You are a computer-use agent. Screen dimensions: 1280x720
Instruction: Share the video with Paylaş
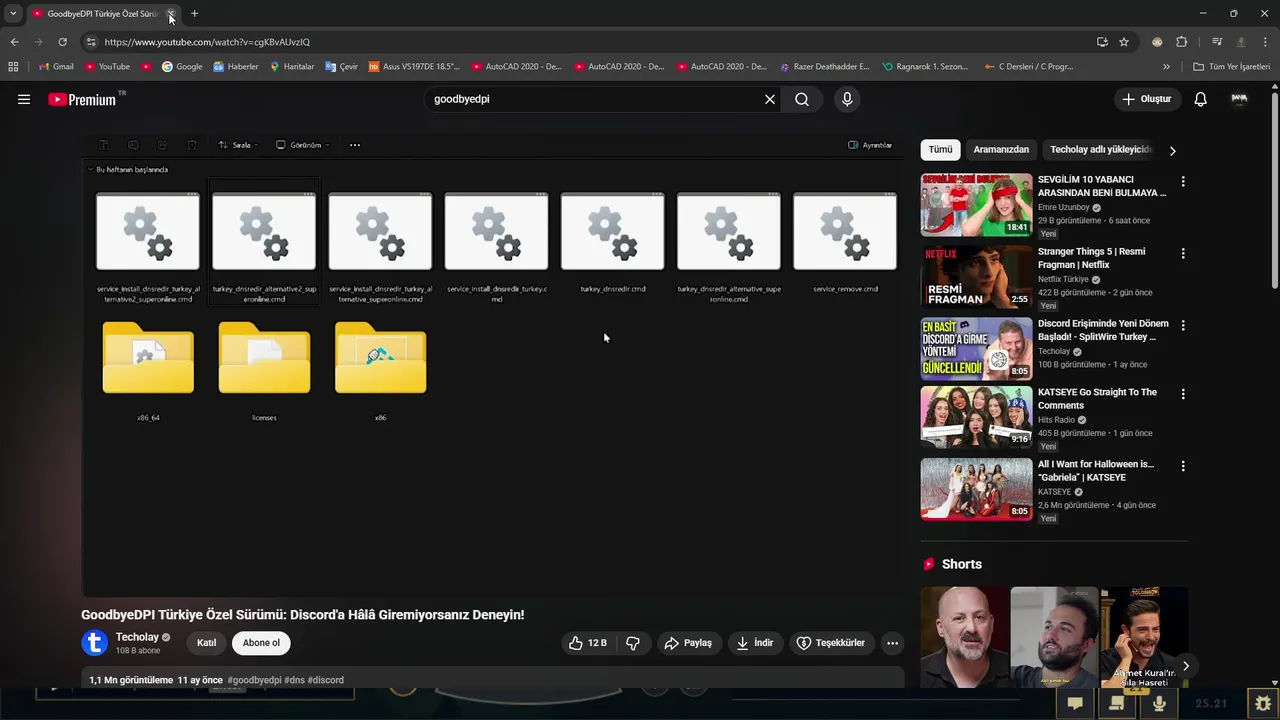[x=688, y=643]
